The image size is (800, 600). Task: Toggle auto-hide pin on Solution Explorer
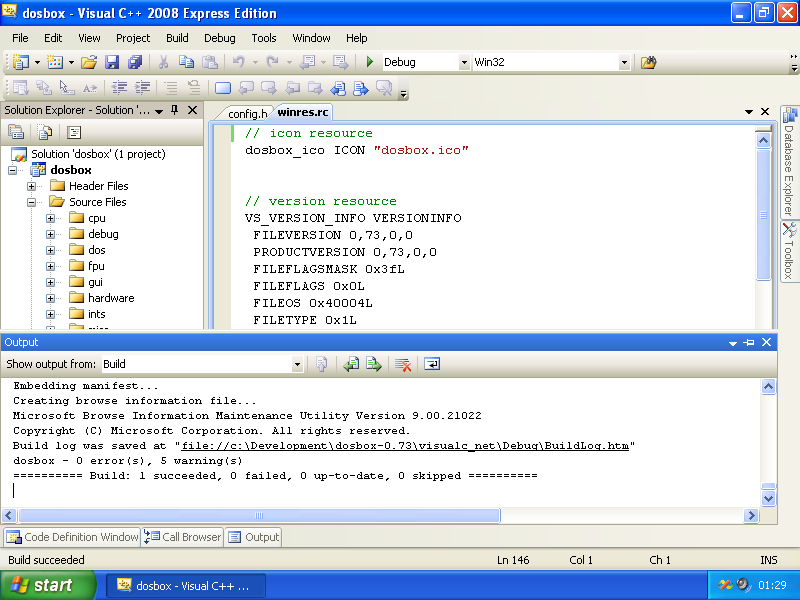174,110
